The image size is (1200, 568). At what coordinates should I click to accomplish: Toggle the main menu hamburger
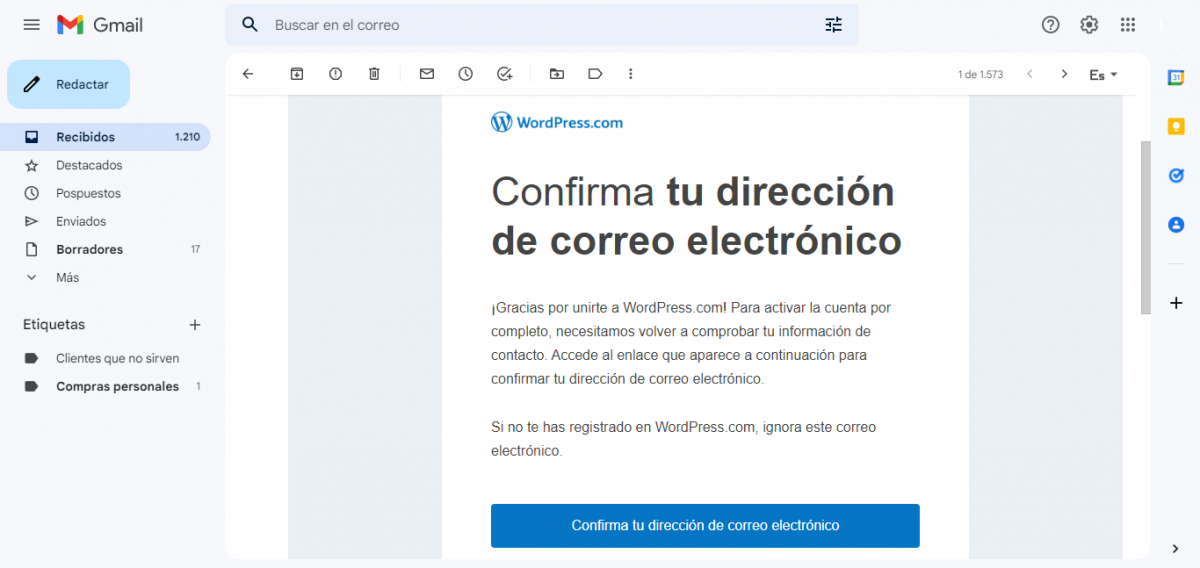click(x=32, y=25)
